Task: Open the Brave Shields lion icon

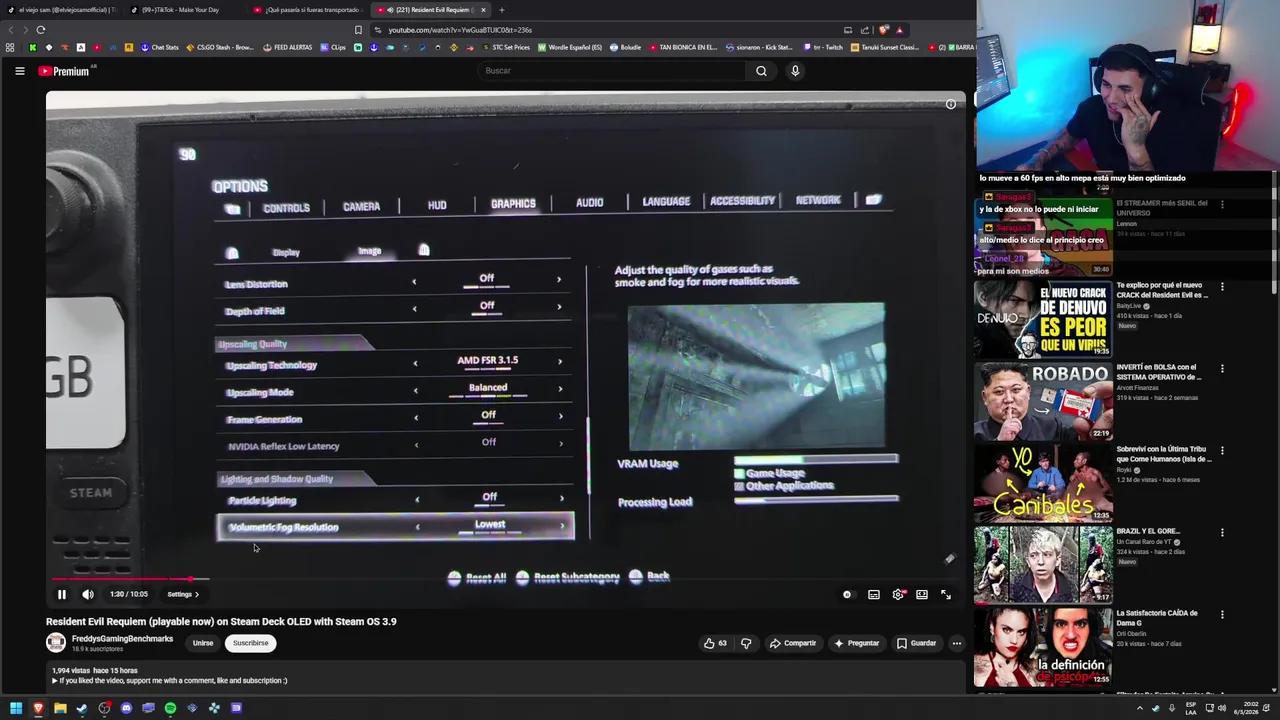Action: point(884,30)
